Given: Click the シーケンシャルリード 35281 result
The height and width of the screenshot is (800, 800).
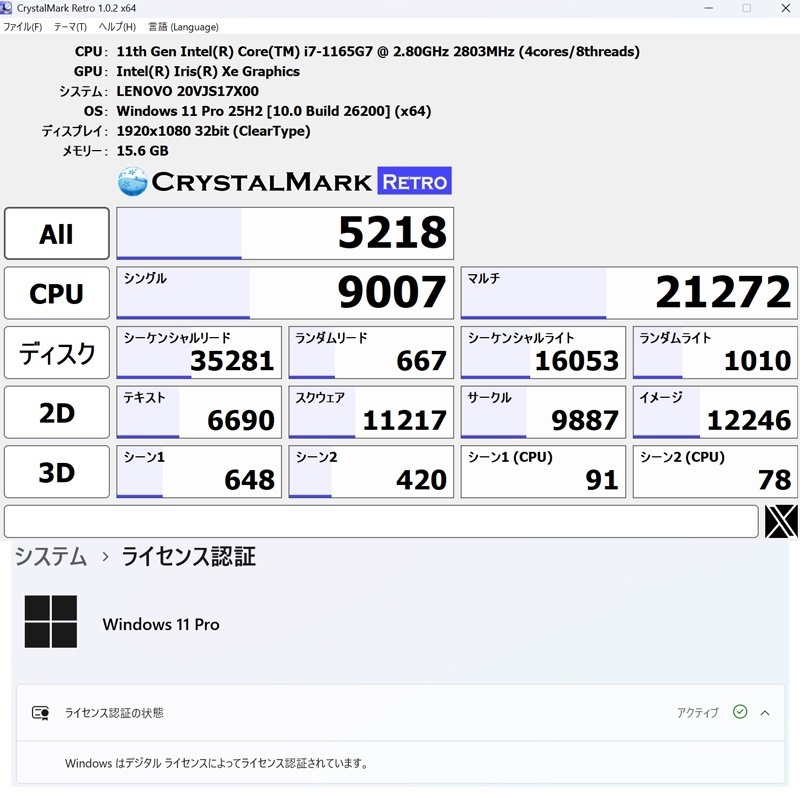Looking at the screenshot, I should coord(199,353).
